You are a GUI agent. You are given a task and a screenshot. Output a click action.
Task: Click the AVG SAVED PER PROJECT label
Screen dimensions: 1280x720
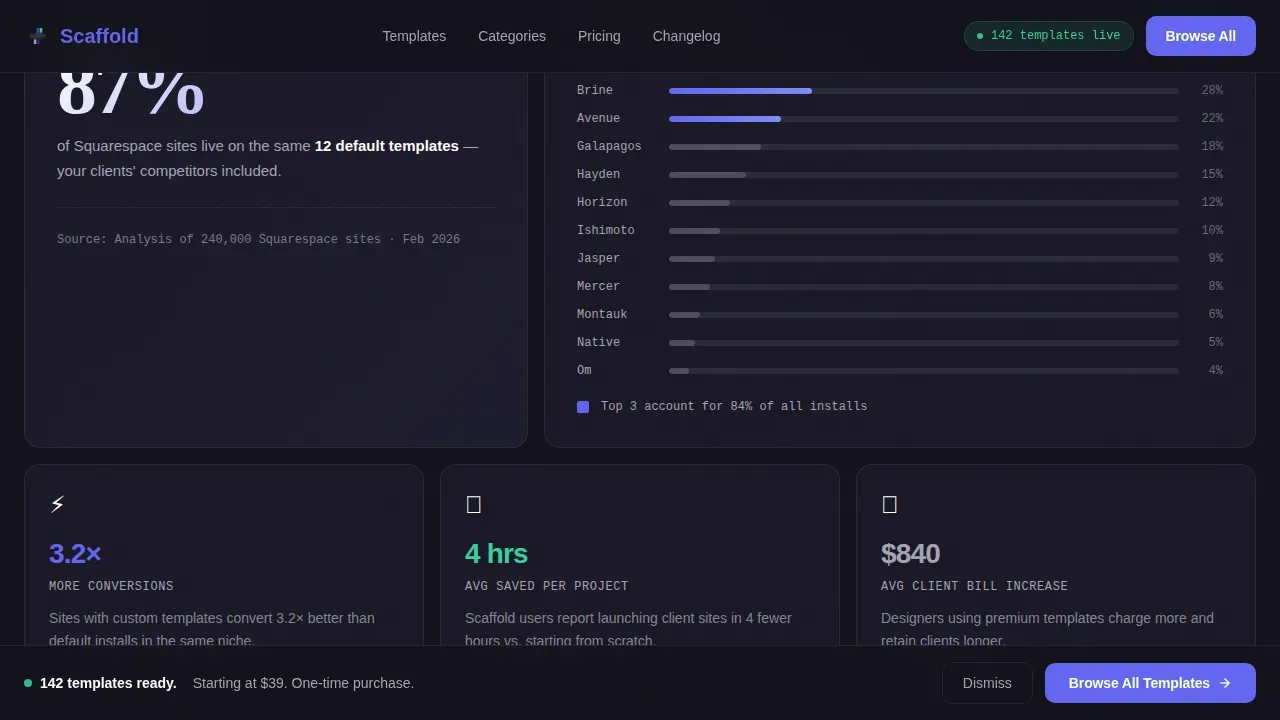coord(547,586)
